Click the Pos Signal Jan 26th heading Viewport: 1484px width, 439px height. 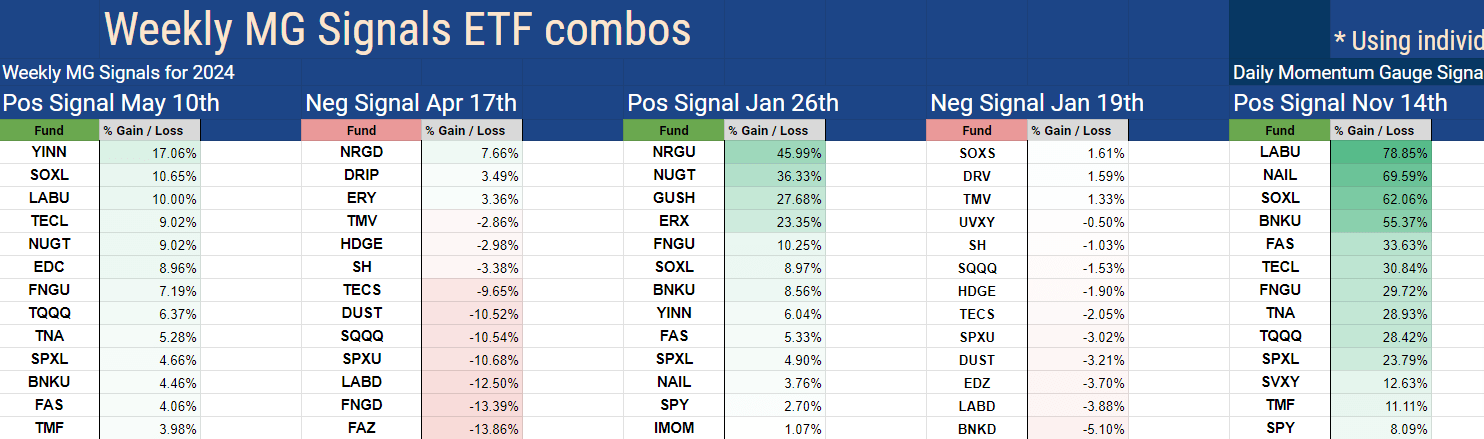coord(733,103)
